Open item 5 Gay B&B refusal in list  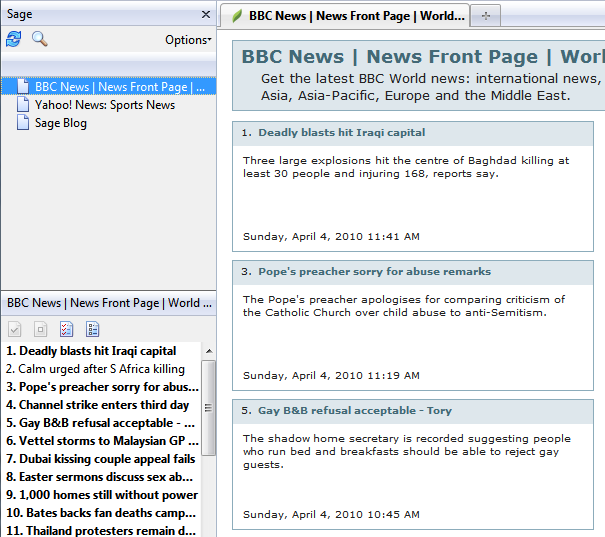point(100,423)
